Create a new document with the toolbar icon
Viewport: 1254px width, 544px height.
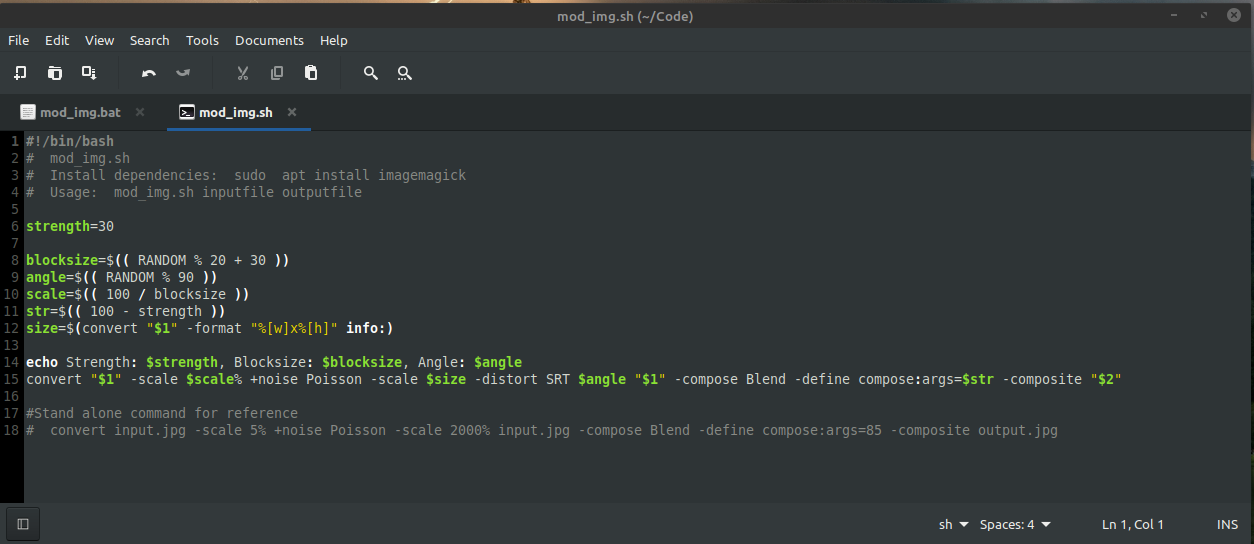click(x=20, y=73)
